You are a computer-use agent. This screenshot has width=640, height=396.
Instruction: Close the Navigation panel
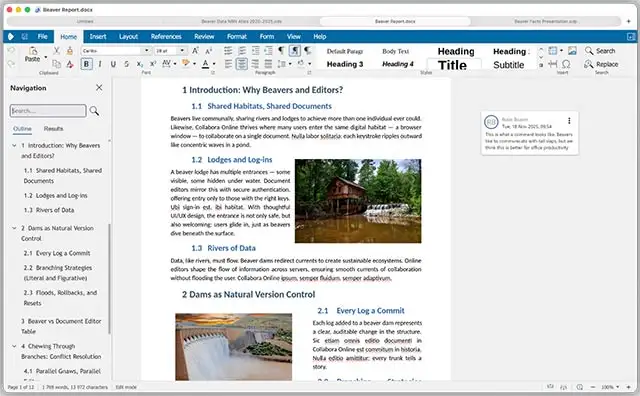[x=99, y=87]
